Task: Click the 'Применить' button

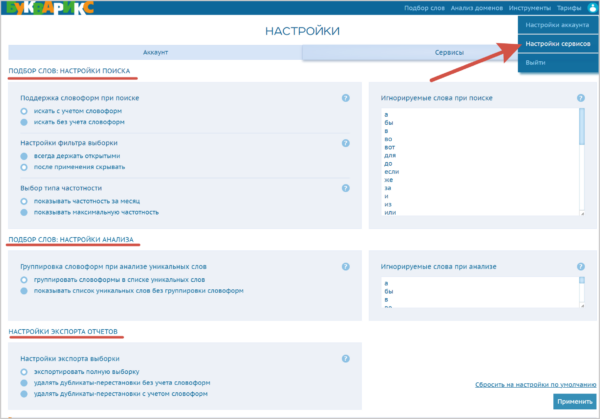Action: pos(575,402)
